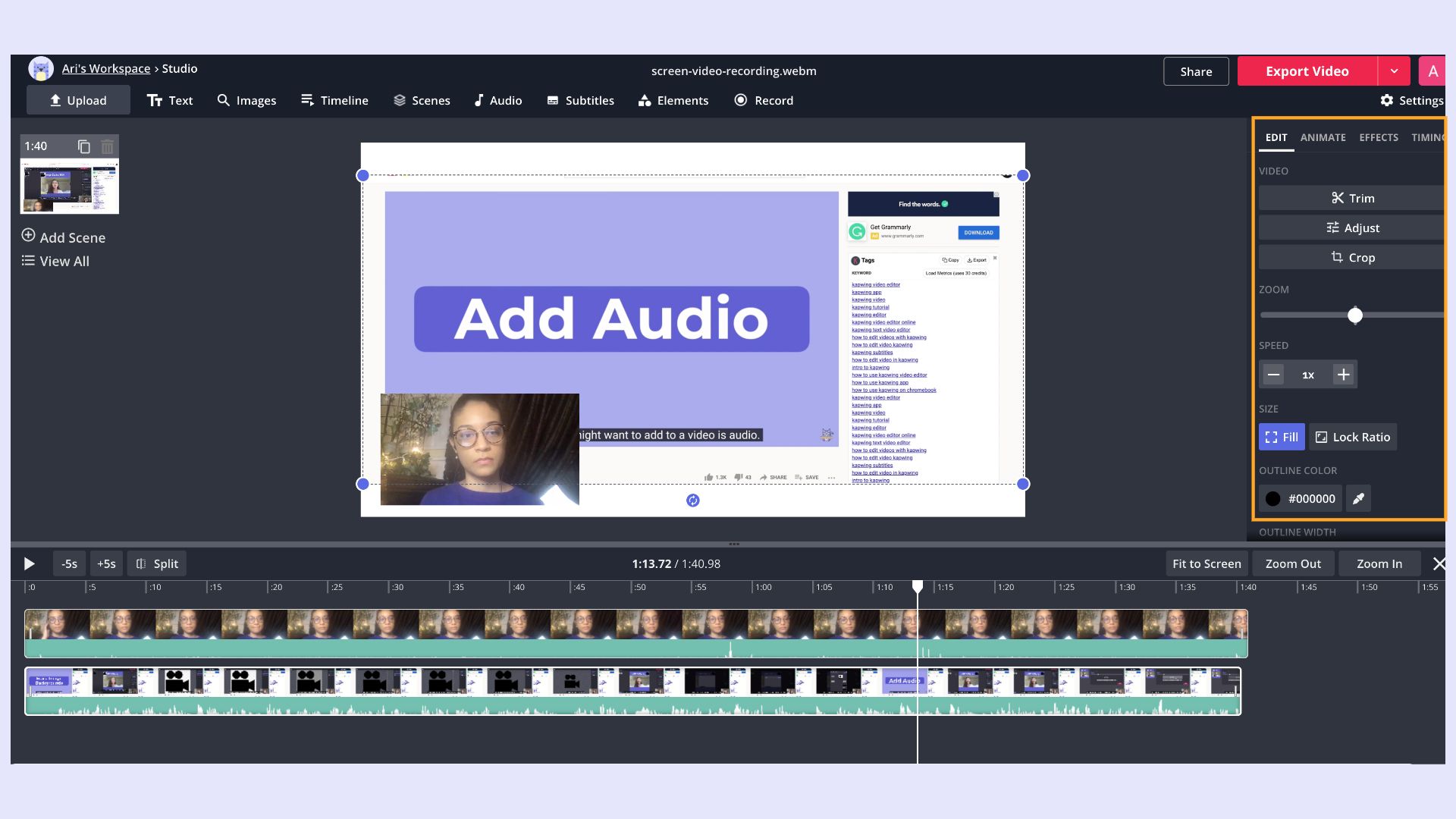Decrease speed with minus button

point(1273,375)
